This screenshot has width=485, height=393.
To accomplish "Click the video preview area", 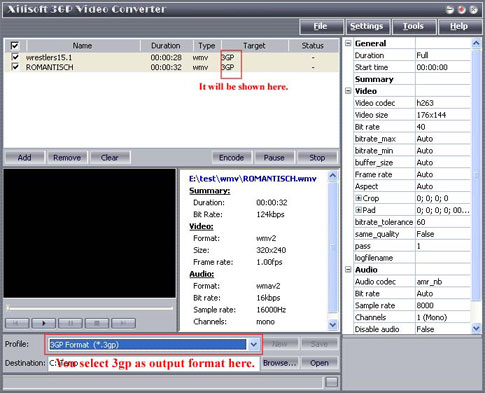I will [90, 233].
